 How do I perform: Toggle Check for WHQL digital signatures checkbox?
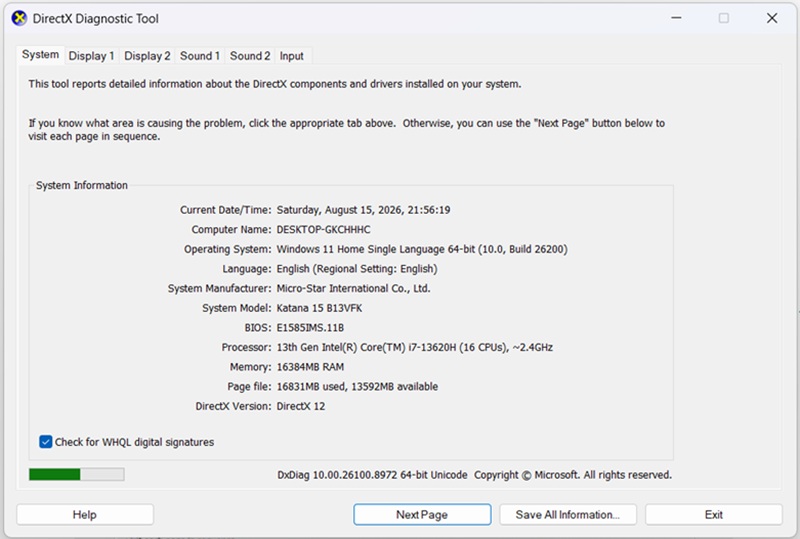pos(45,442)
